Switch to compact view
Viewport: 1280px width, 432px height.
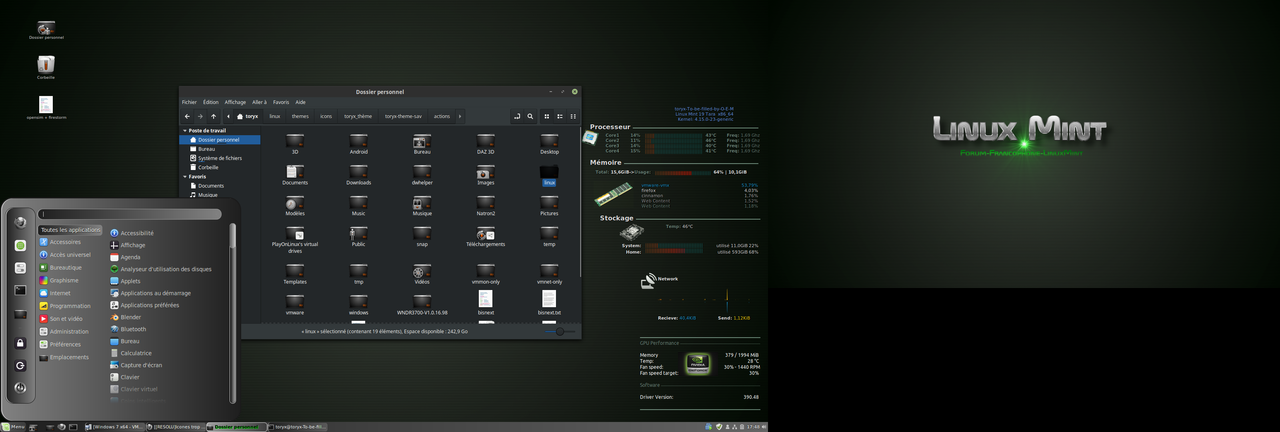pos(573,116)
